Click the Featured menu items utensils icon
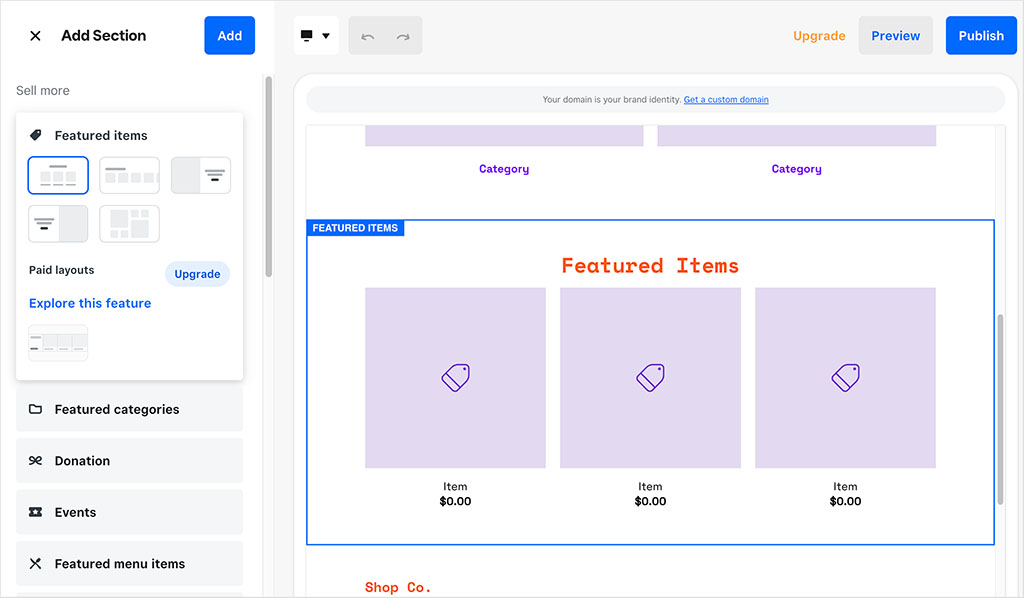Viewport: 1024px width, 598px height. tap(35, 563)
